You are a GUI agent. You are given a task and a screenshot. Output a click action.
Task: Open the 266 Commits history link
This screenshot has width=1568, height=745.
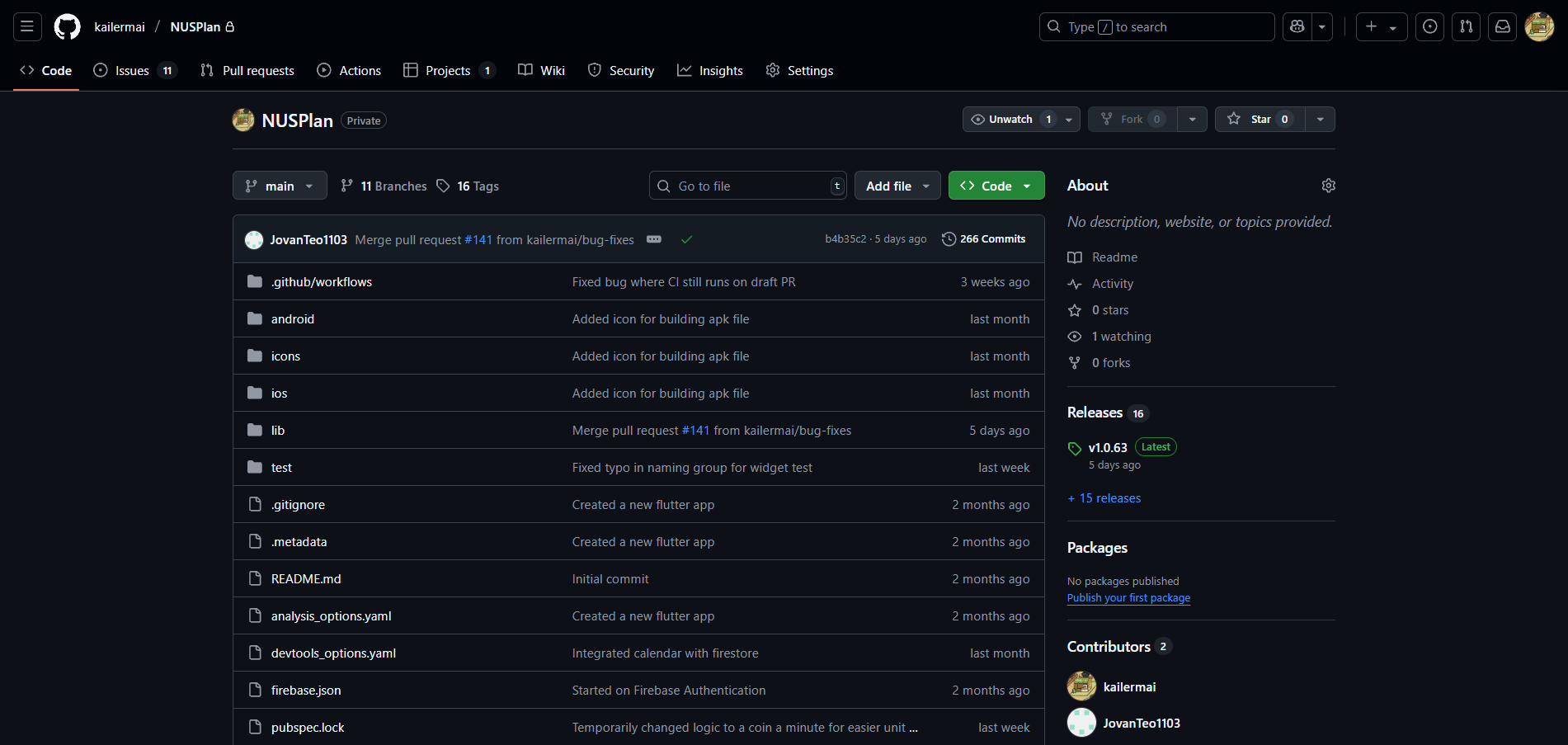point(984,239)
